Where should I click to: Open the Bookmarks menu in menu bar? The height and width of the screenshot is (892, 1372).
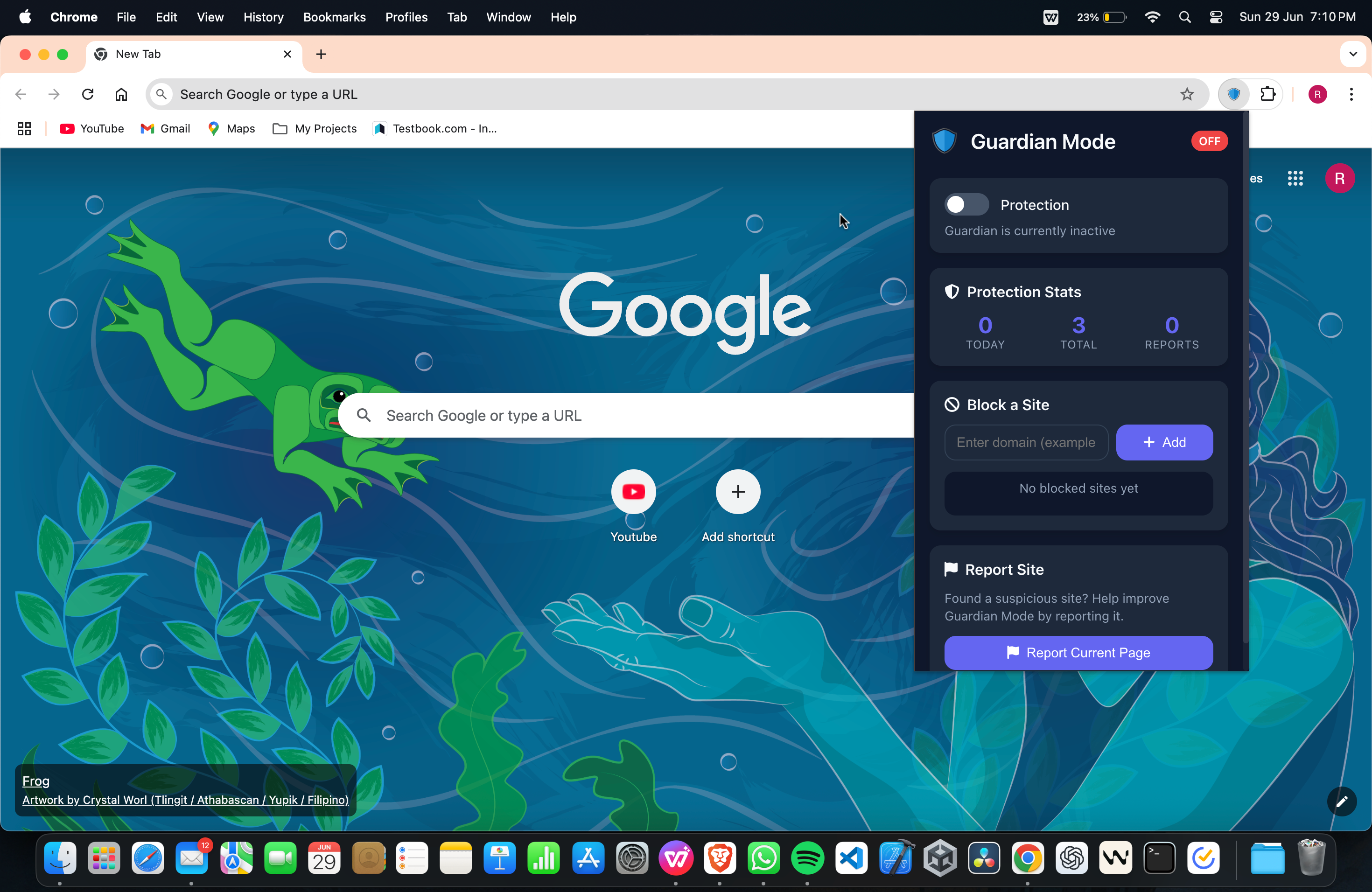(x=334, y=17)
